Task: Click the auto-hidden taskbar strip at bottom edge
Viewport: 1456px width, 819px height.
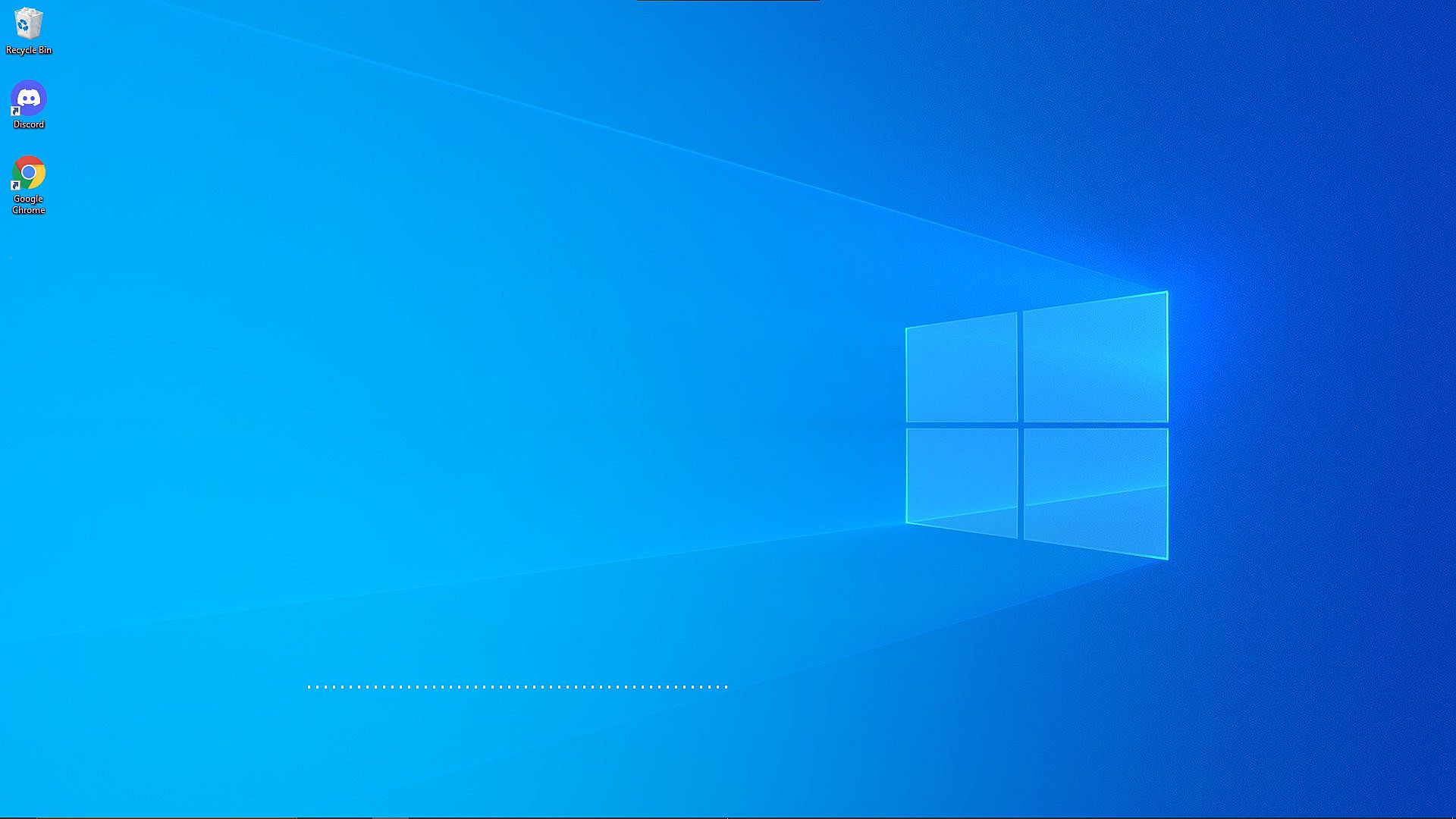Action: click(728, 817)
